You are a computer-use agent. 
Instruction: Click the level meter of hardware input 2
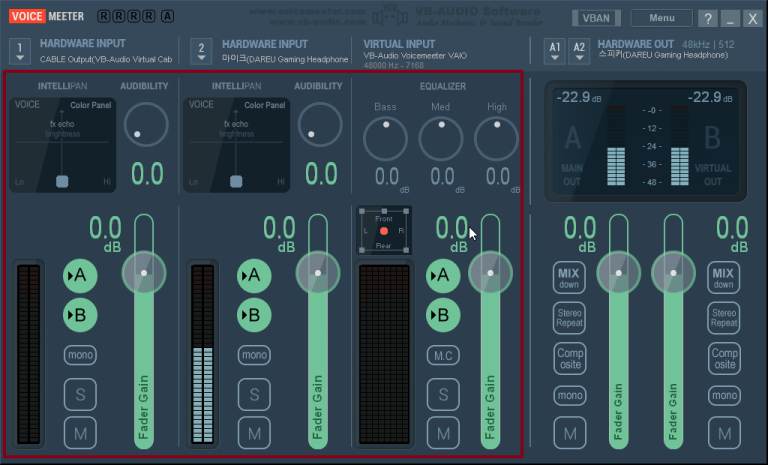pos(202,354)
